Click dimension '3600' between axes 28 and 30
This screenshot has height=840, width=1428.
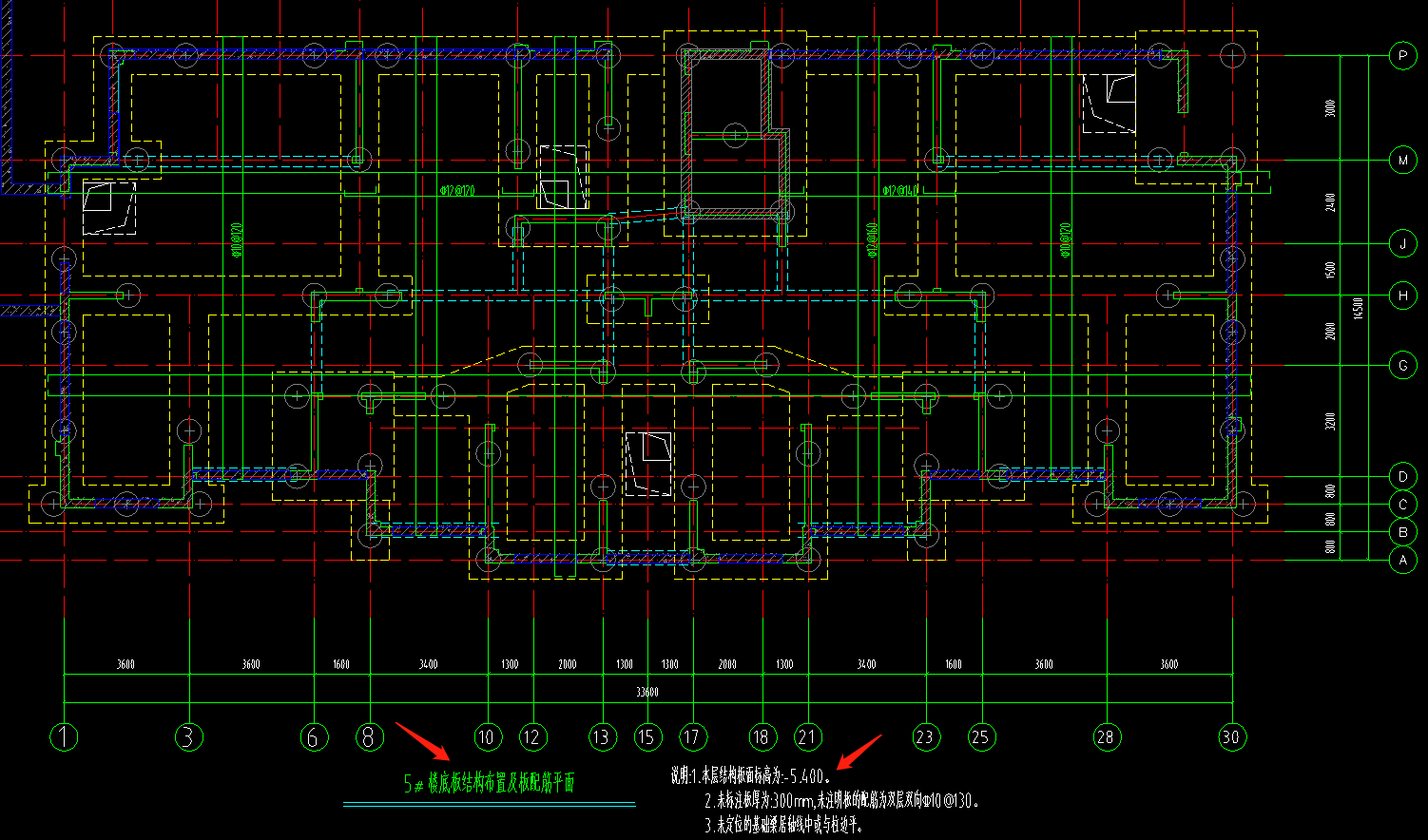[1169, 664]
